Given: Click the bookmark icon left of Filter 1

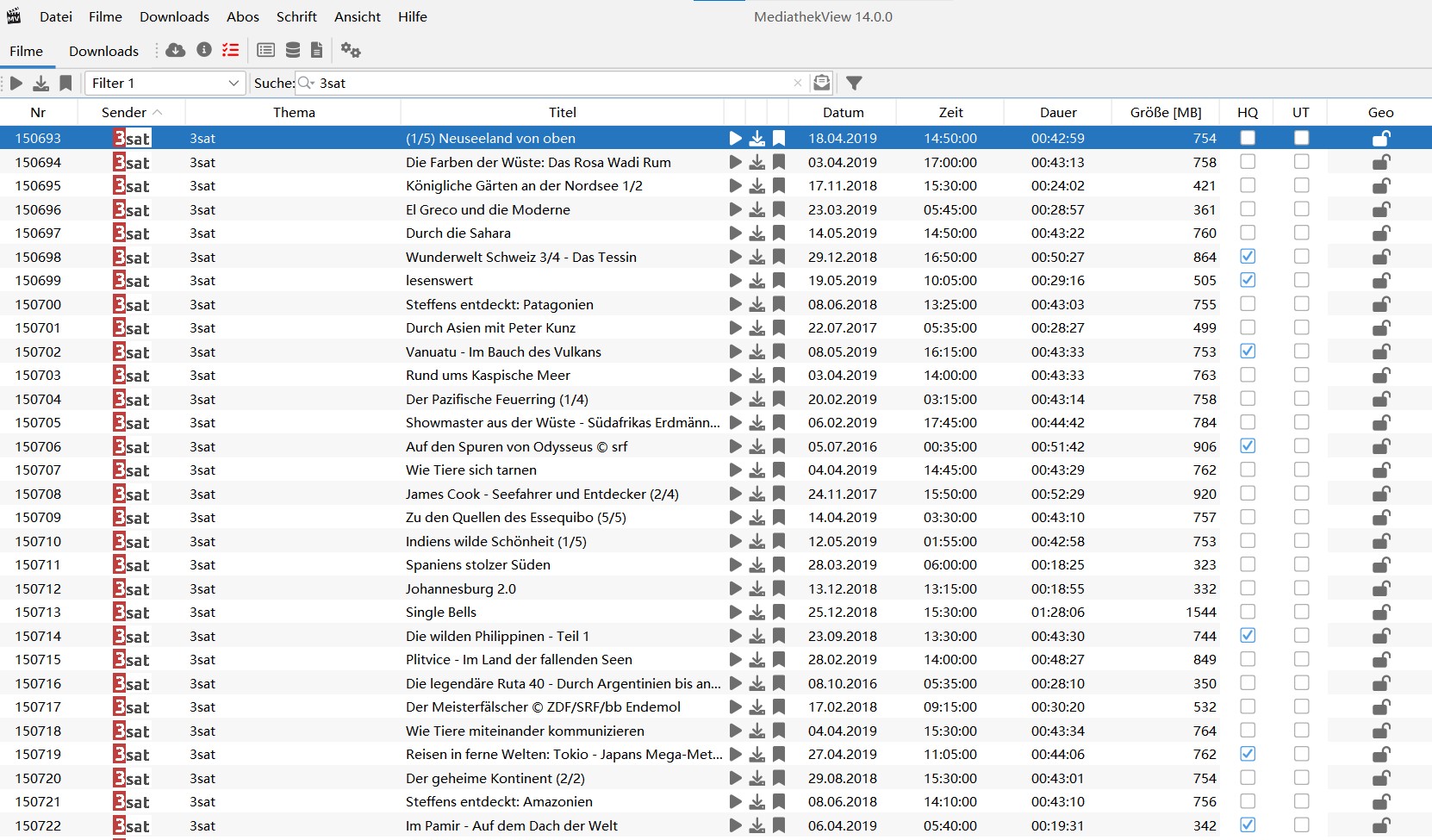Looking at the screenshot, I should pyautogui.click(x=65, y=83).
